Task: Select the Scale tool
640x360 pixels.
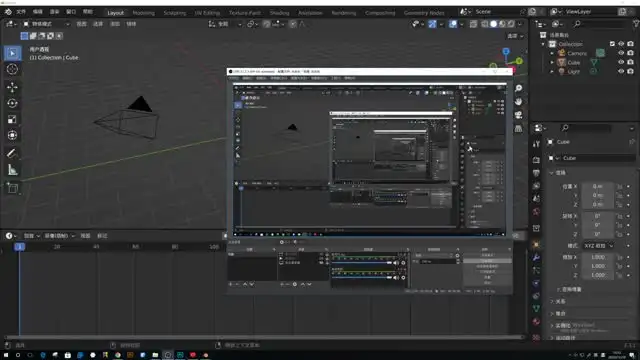Action: tap(12, 119)
